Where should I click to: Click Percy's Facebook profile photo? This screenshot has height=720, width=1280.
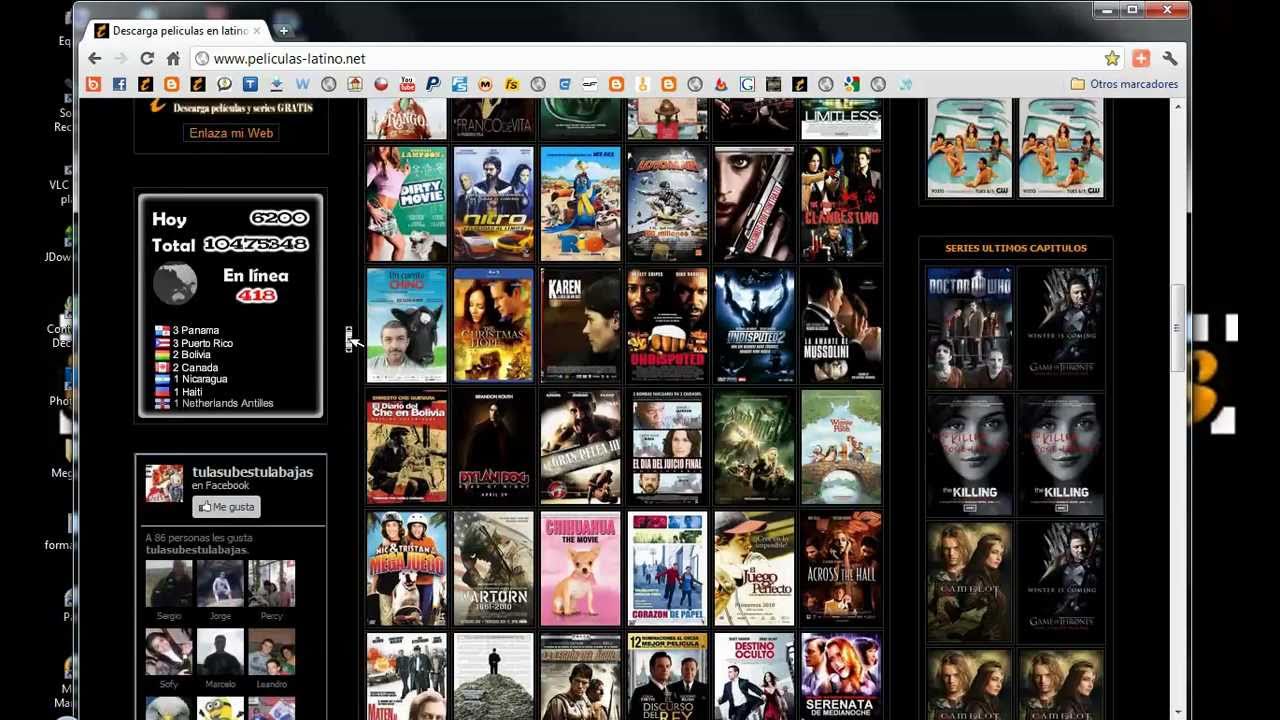[x=271, y=584]
